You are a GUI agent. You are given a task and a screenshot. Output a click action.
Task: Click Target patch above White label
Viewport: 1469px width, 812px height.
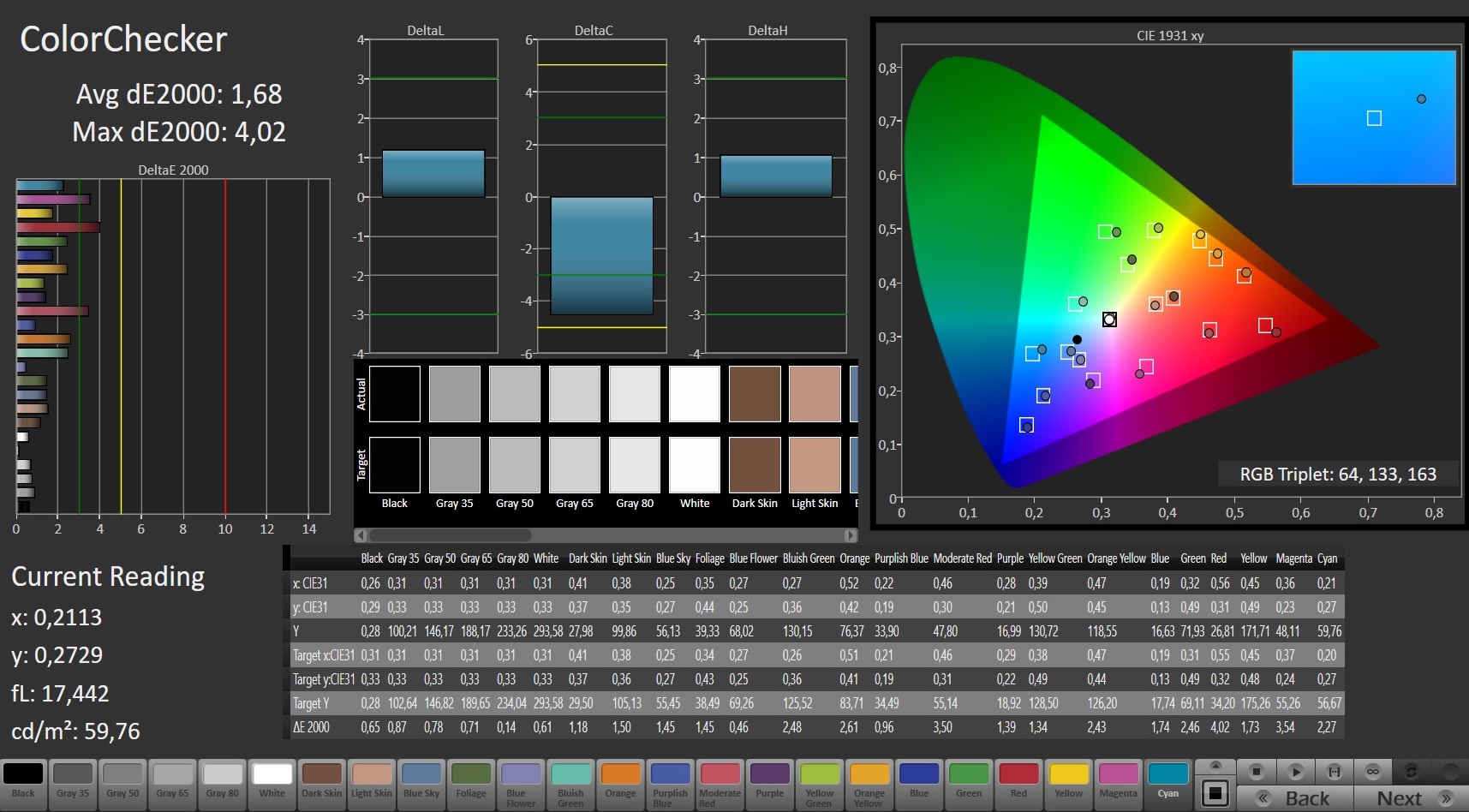[695, 465]
